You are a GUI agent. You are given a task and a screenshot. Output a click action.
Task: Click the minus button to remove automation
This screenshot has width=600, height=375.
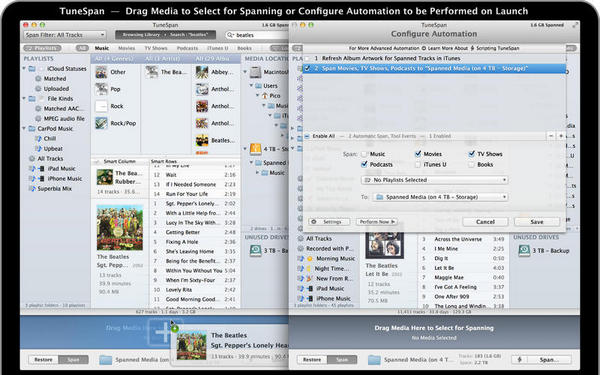[551, 136]
